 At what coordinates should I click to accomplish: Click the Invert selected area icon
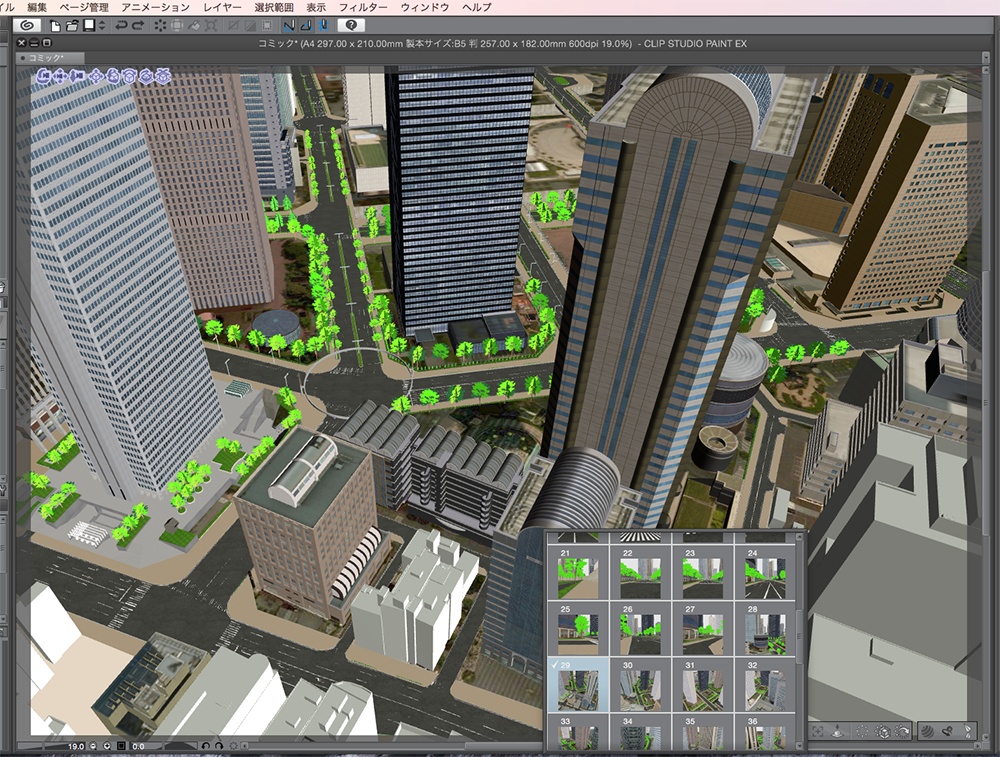249,26
